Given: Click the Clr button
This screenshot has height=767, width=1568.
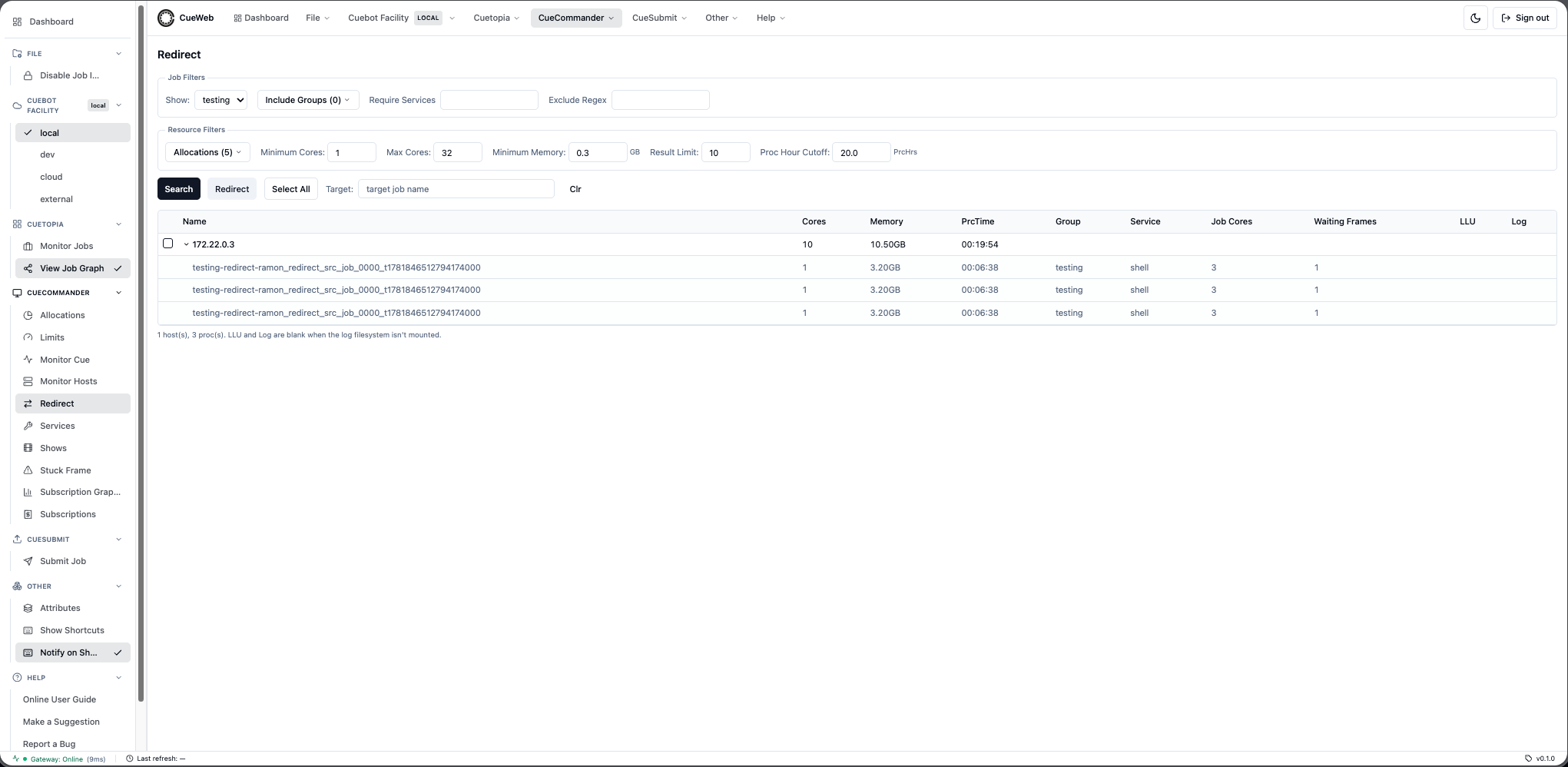Looking at the screenshot, I should pos(575,189).
